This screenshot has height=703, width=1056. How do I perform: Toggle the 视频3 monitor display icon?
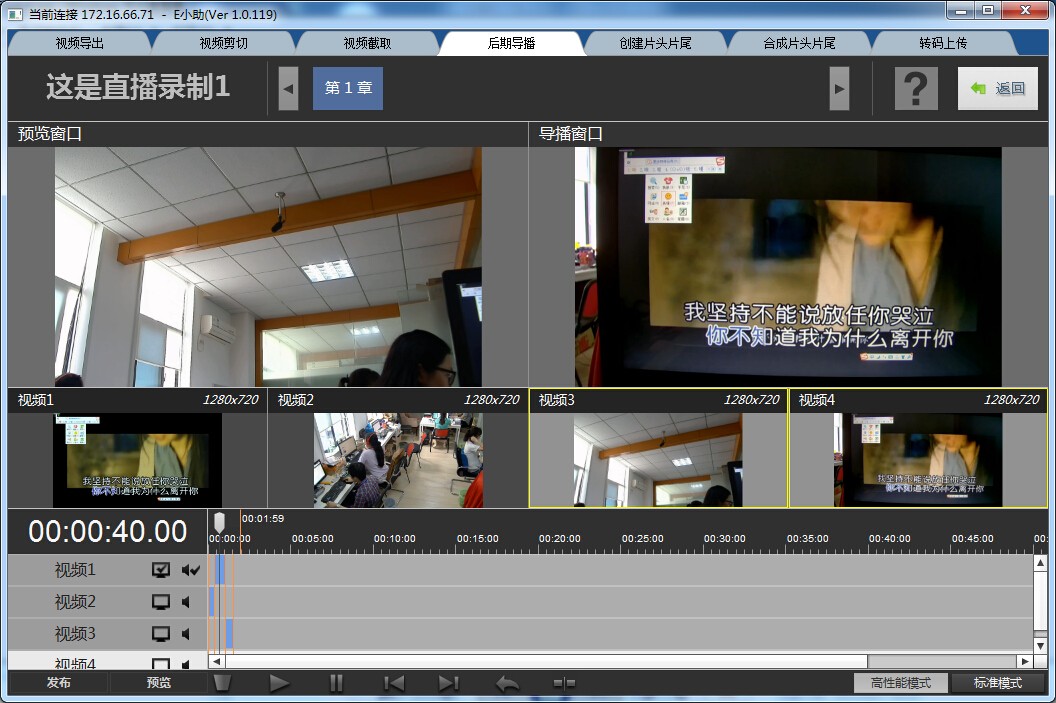coord(161,634)
